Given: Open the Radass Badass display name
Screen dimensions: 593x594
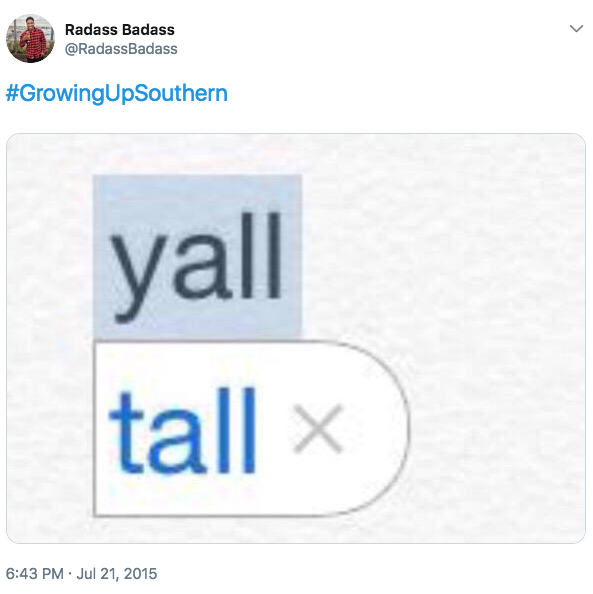Looking at the screenshot, I should [120, 30].
